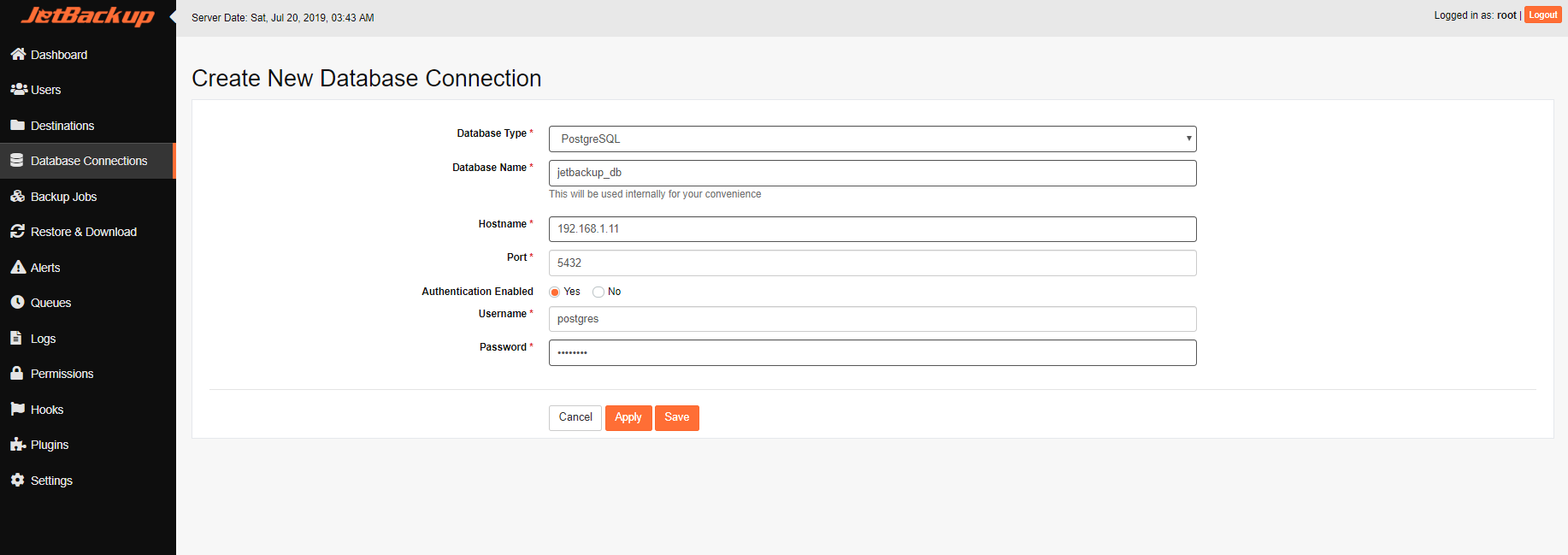Screen dimensions: 1568x555
Task: Open the Dashboard menu item
Action: (88, 54)
